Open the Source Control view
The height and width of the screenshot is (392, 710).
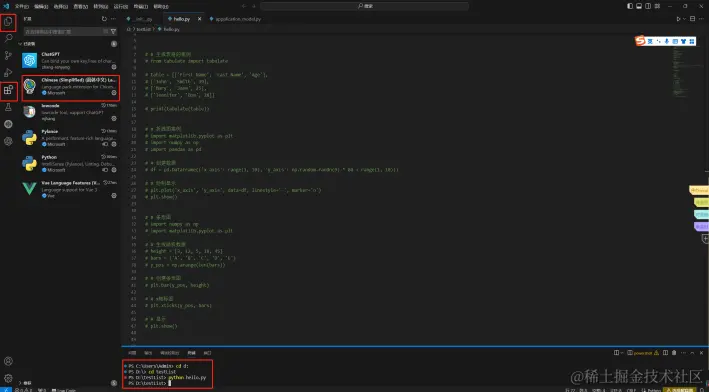pos(8,55)
